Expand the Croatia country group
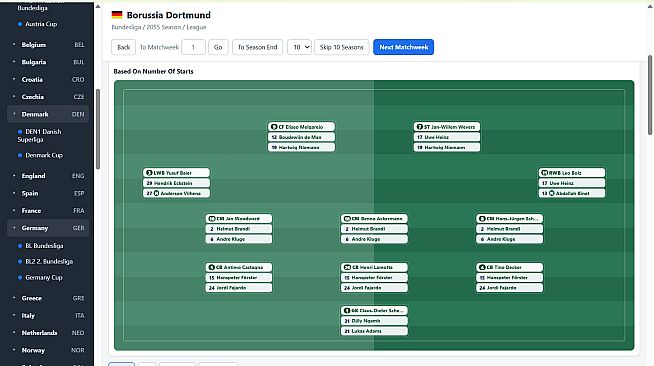This screenshot has height=366, width=654. [48, 80]
